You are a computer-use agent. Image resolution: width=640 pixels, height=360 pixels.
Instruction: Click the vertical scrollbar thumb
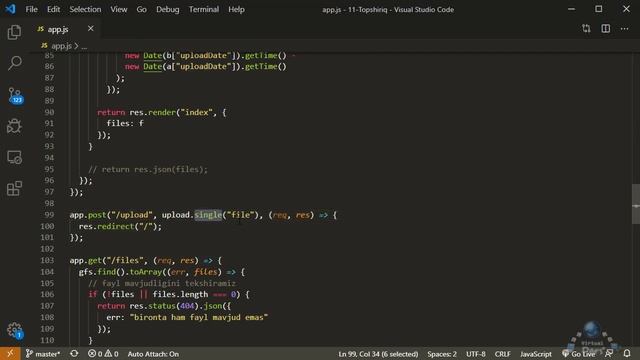click(636, 204)
